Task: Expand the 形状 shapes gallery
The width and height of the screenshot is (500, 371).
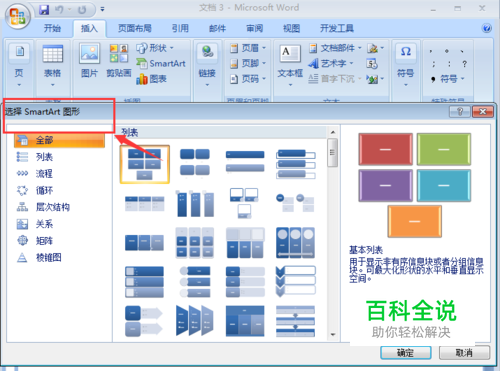Action: 155,48
